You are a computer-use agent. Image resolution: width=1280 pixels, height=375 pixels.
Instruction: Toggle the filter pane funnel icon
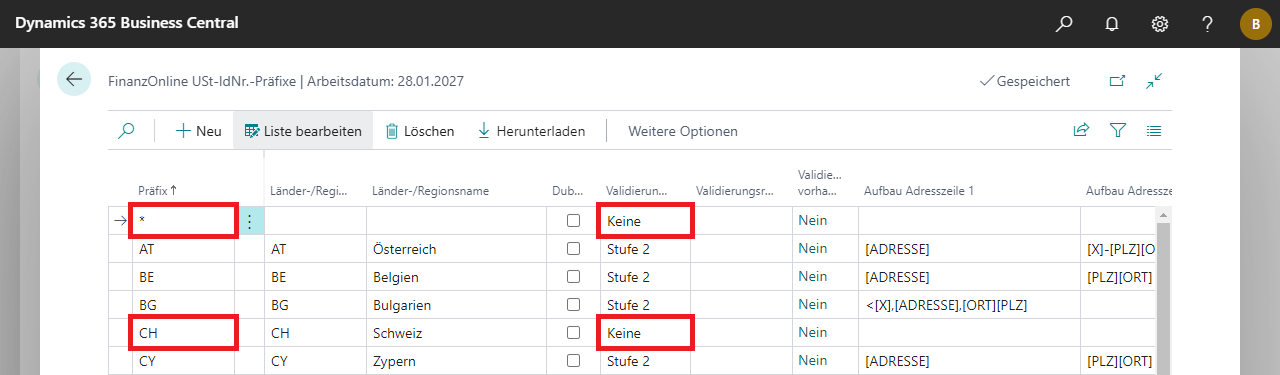[x=1118, y=130]
